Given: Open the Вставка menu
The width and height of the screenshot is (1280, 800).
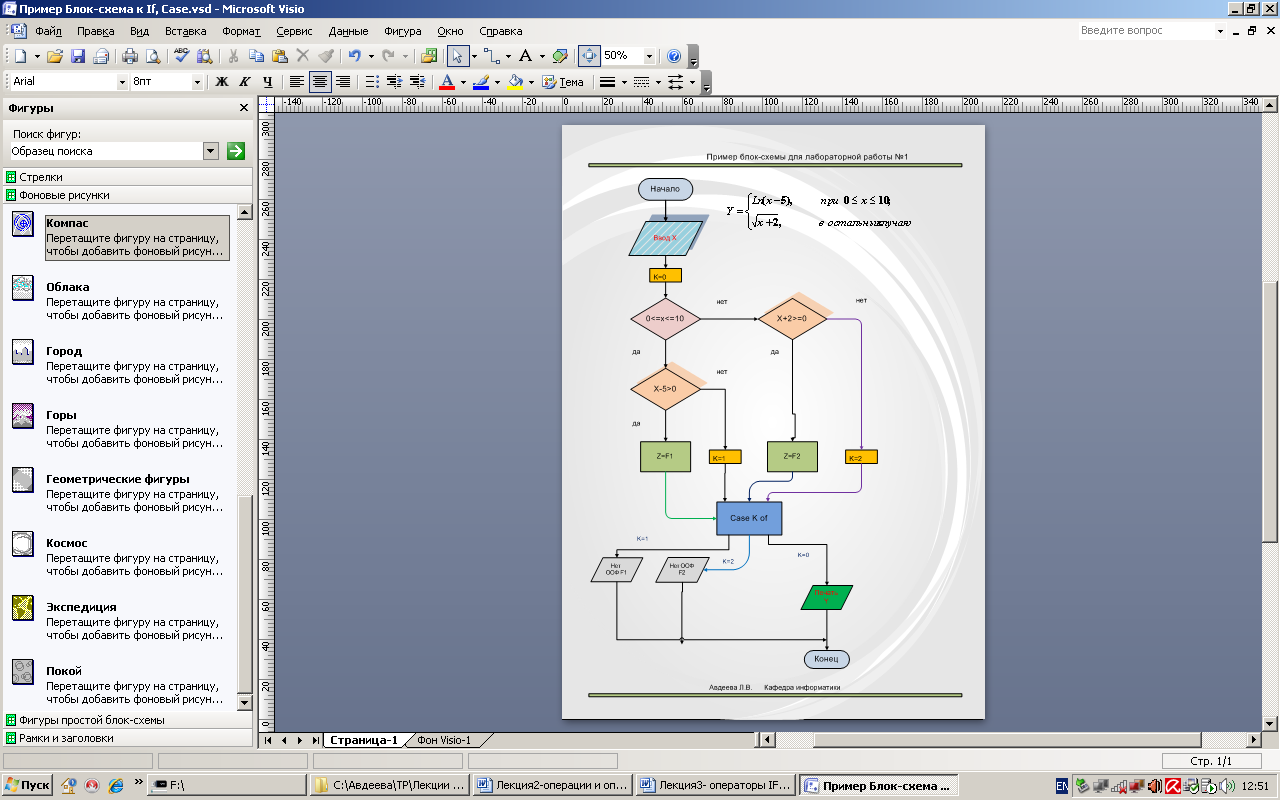Looking at the screenshot, I should coord(186,31).
